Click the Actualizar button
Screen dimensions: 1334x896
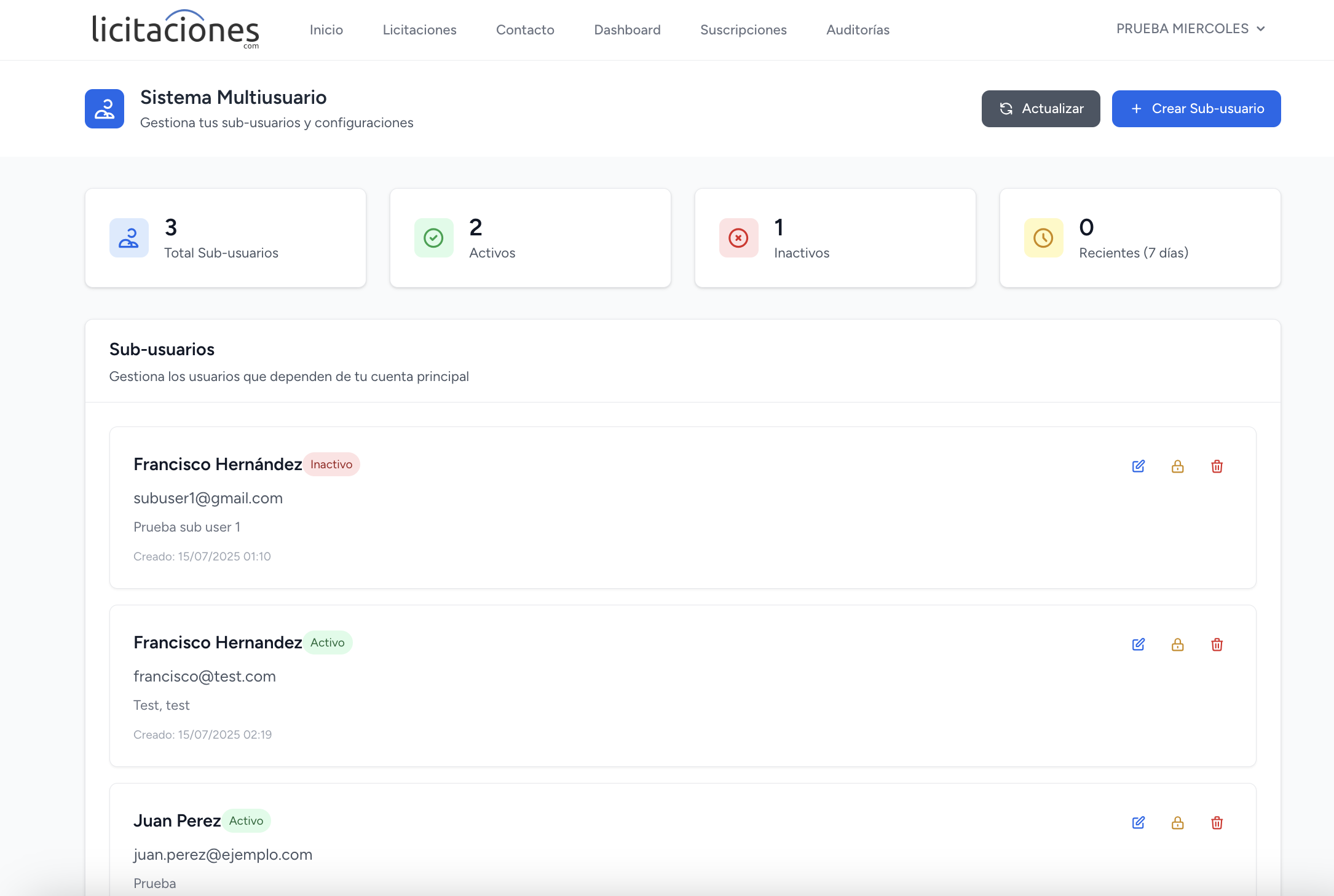point(1041,109)
